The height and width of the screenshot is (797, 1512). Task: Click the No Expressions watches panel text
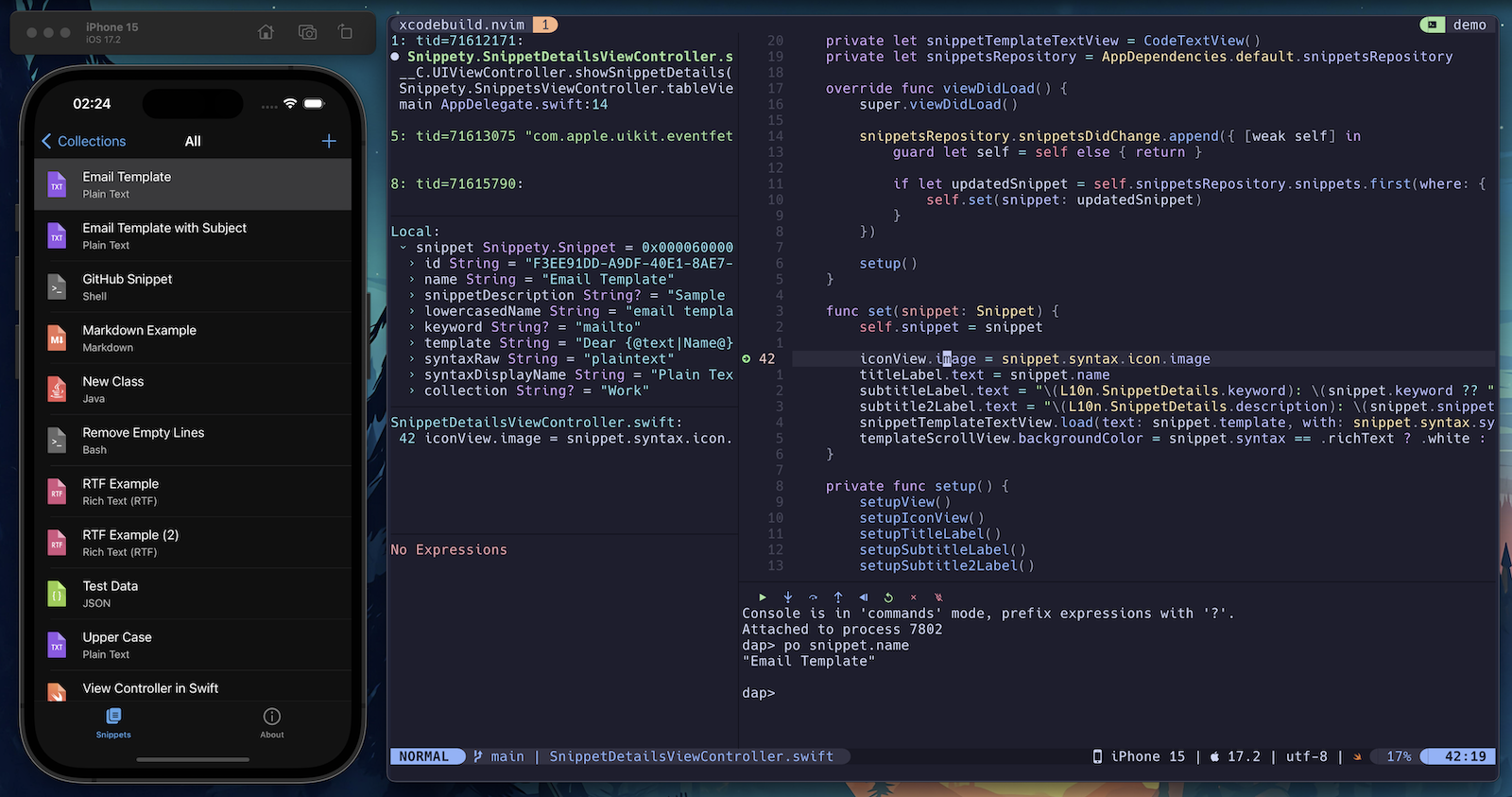[449, 549]
